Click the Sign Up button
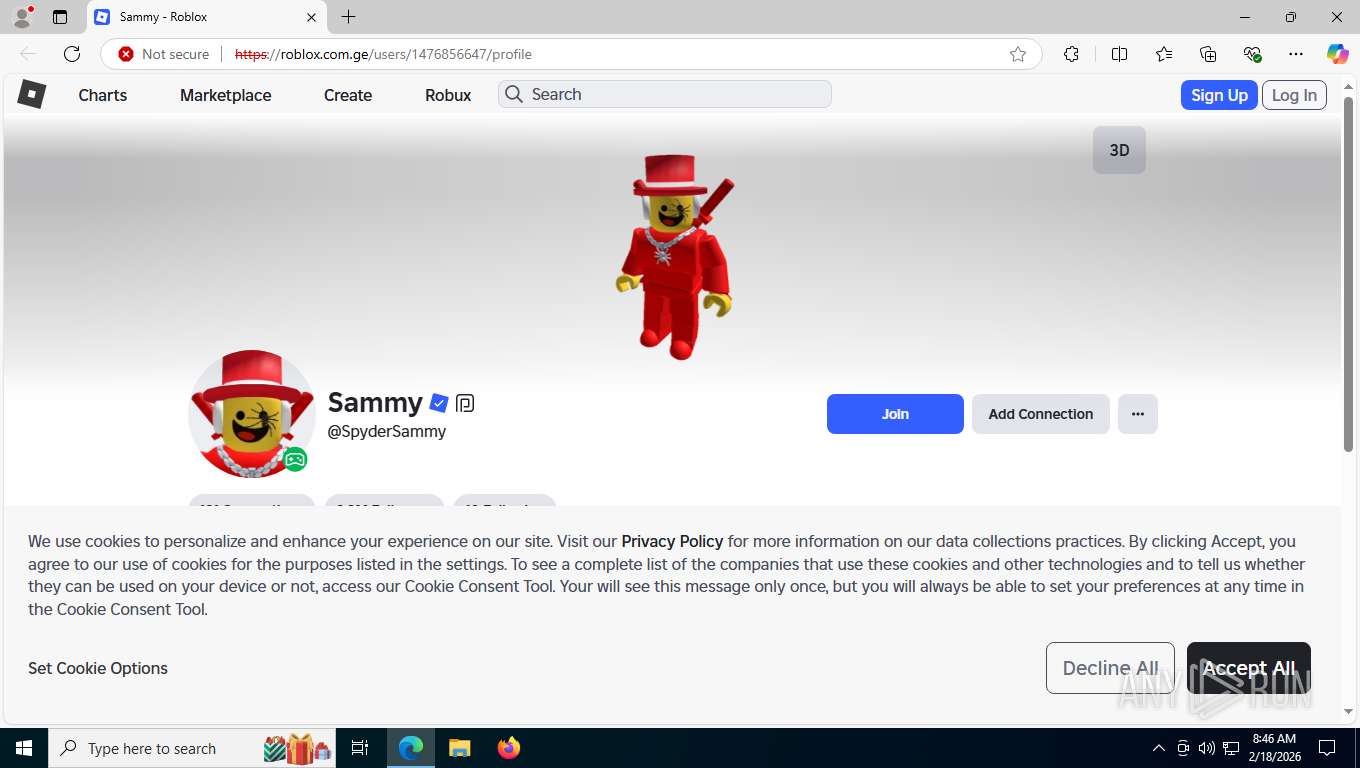 1219,95
